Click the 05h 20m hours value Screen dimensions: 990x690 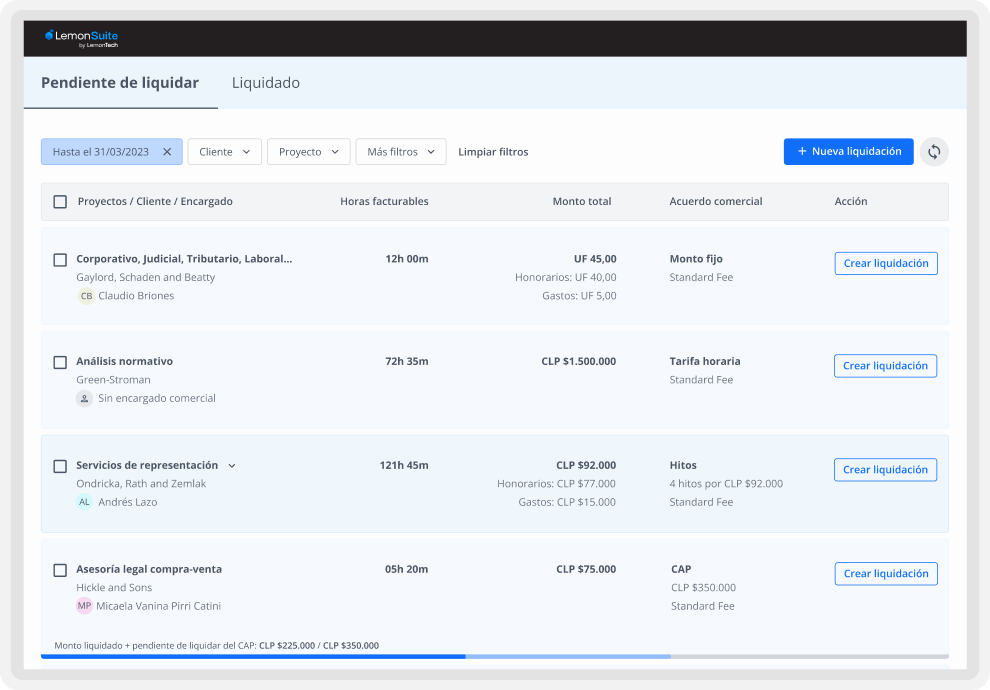click(407, 569)
